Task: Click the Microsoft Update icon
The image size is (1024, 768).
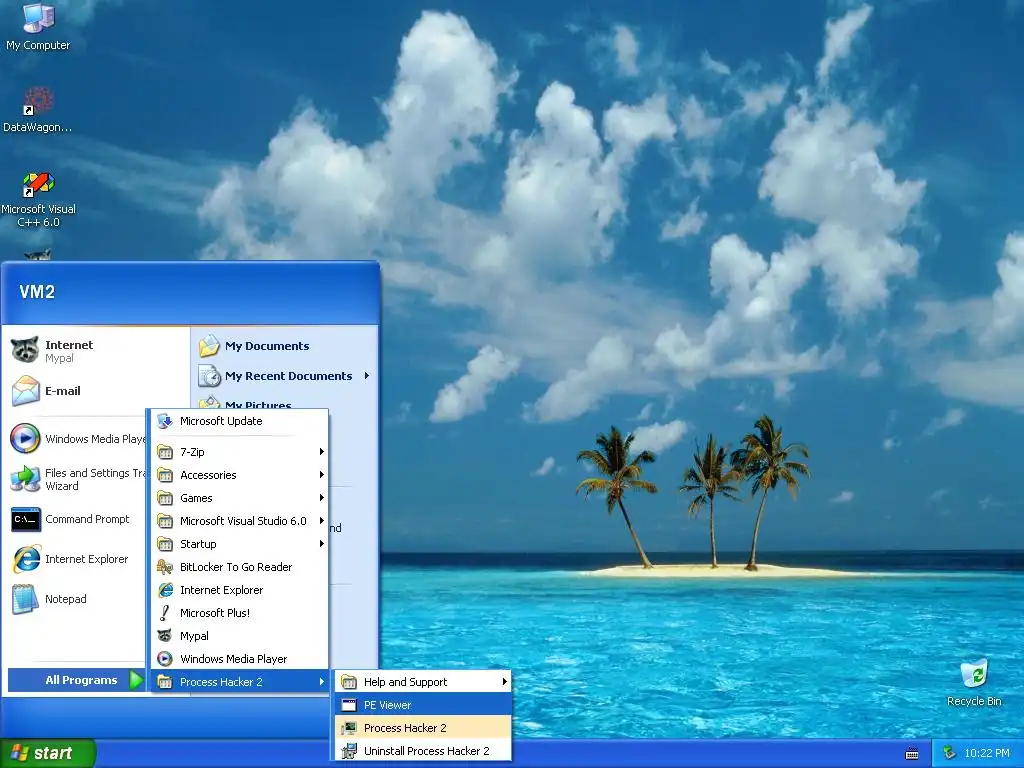Action: coord(165,421)
